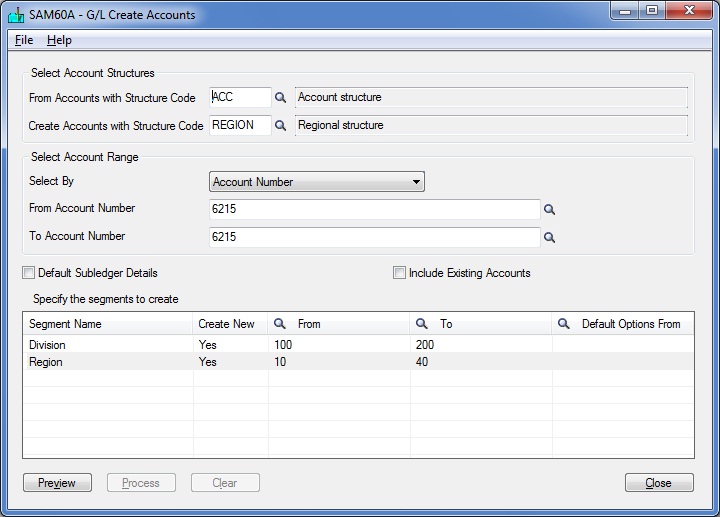Open the Select By dropdown
720x517 pixels.
tap(317, 182)
